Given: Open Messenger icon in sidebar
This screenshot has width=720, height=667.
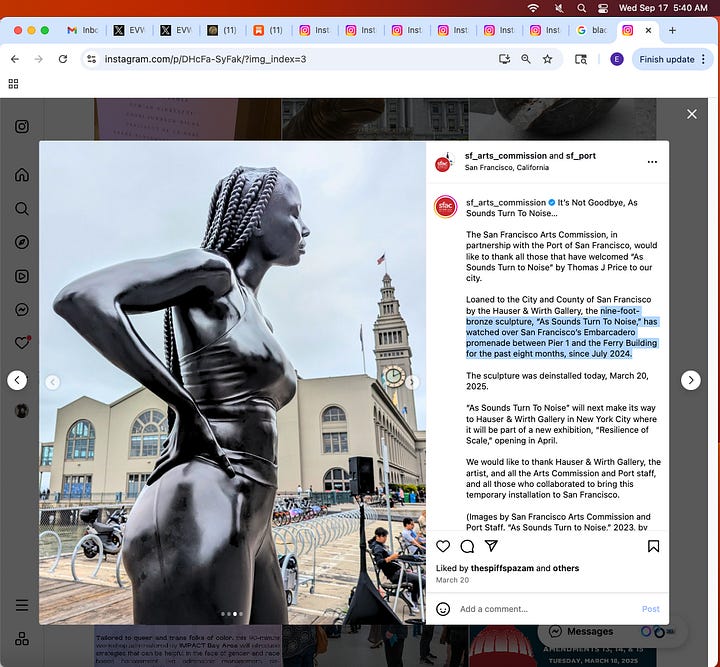Looking at the screenshot, I should click(22, 309).
